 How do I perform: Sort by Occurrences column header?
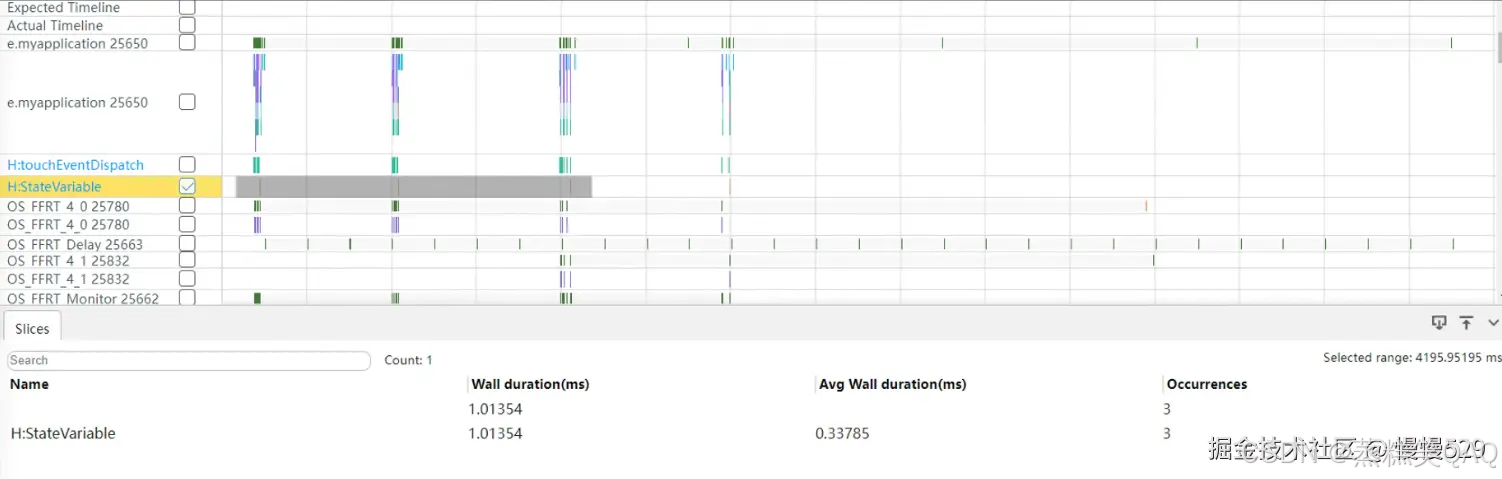[1207, 384]
